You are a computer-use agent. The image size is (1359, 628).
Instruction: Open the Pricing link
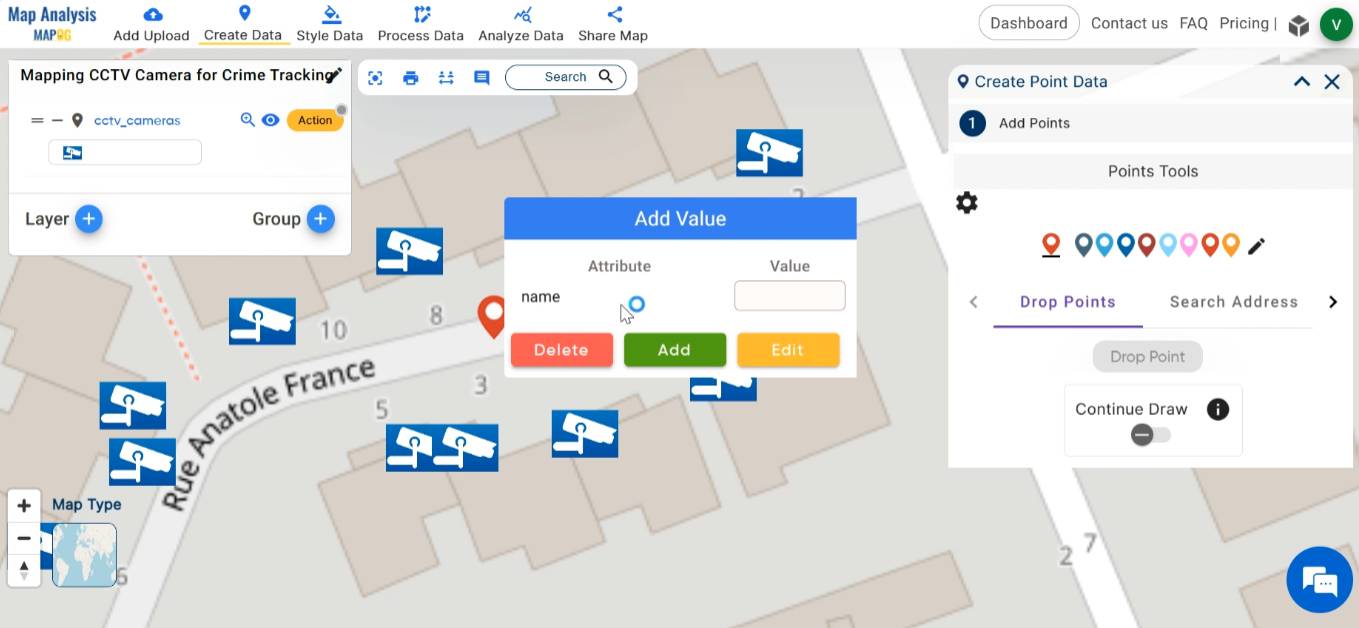click(x=1244, y=23)
